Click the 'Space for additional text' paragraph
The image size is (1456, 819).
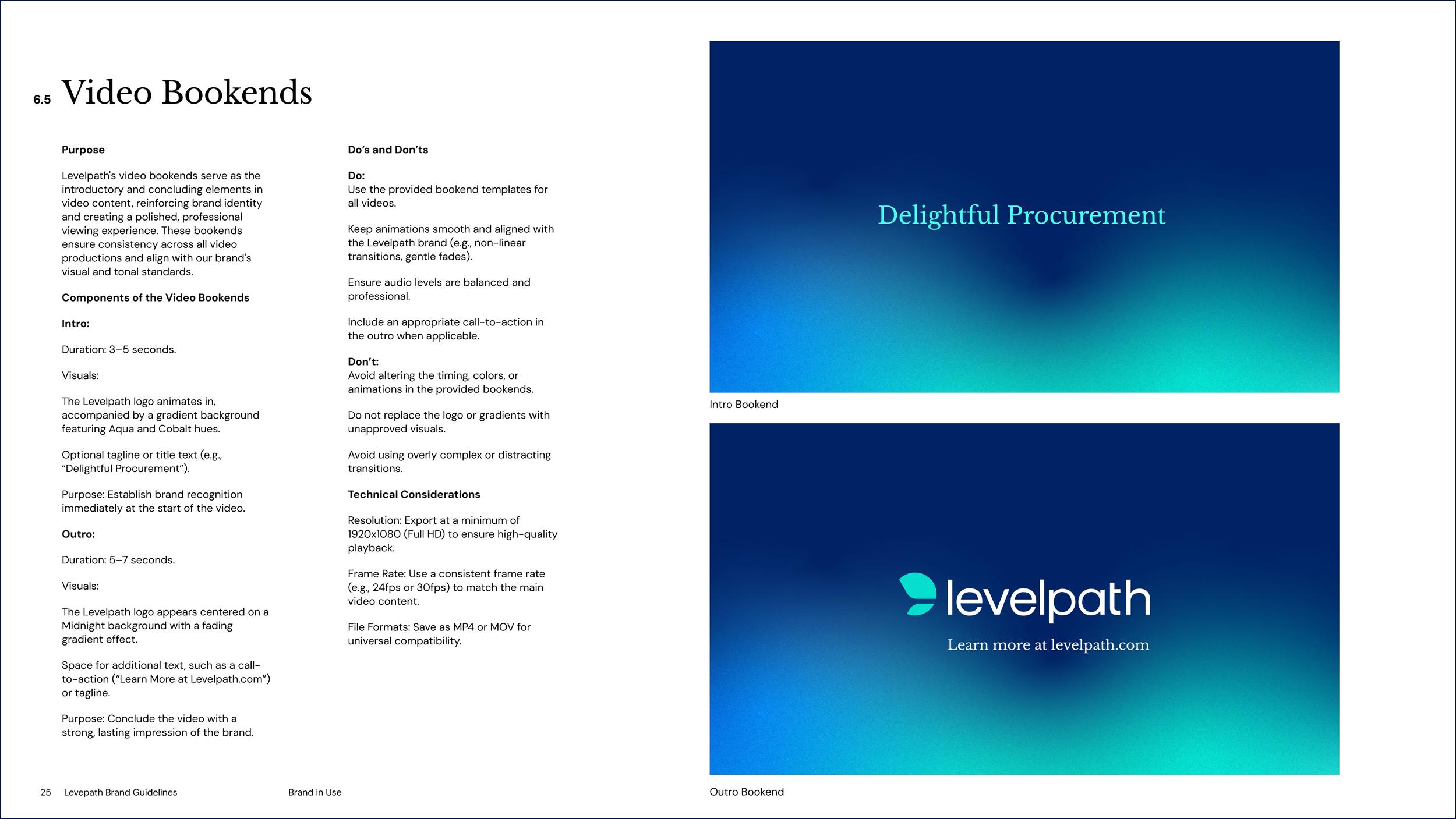pyautogui.click(x=166, y=679)
